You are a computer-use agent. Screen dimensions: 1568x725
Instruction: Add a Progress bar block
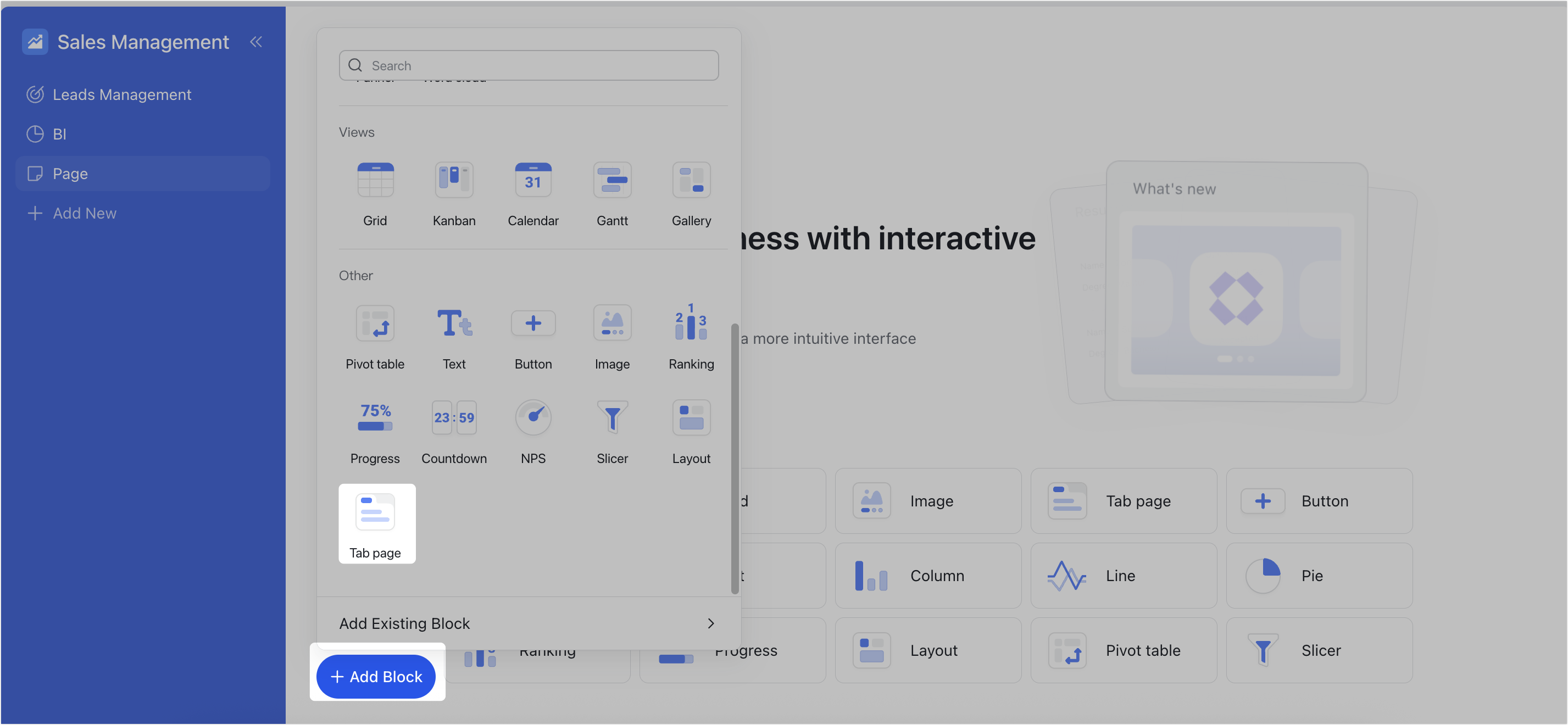[375, 431]
